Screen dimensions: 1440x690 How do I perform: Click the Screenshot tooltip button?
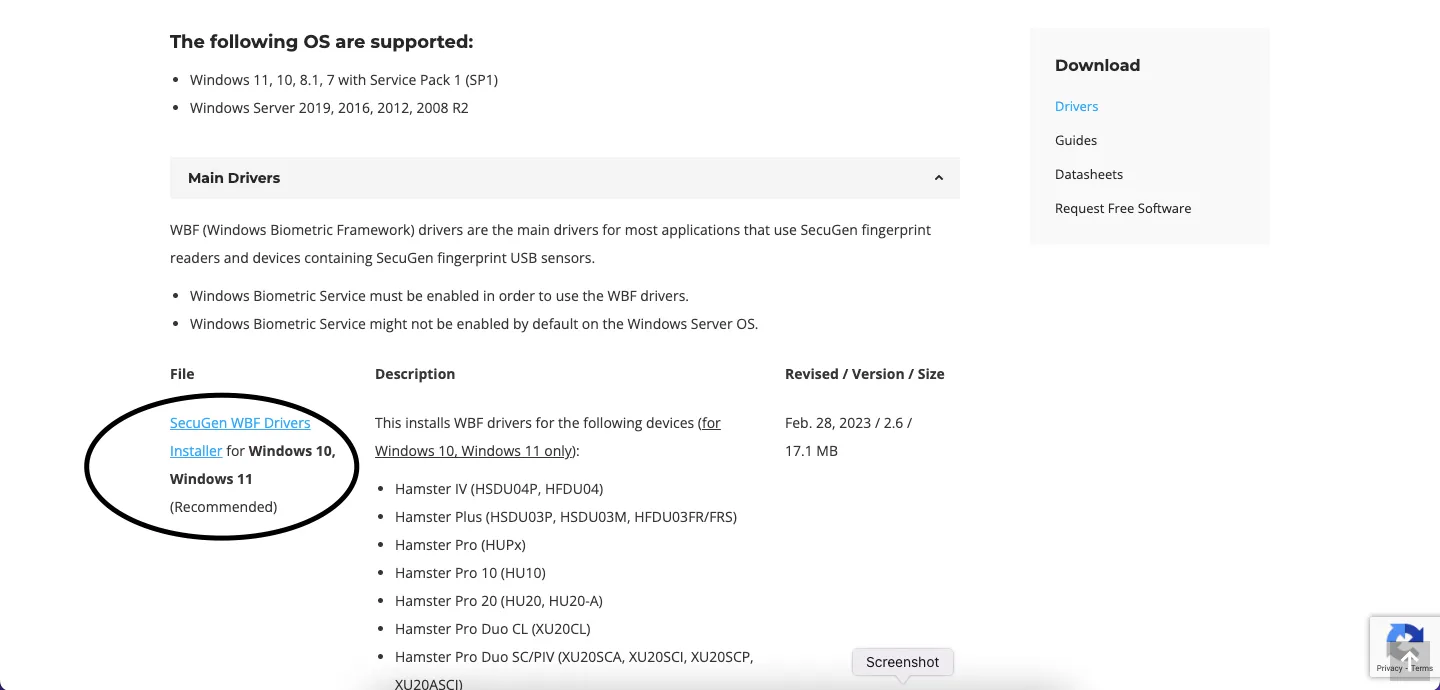(x=903, y=662)
